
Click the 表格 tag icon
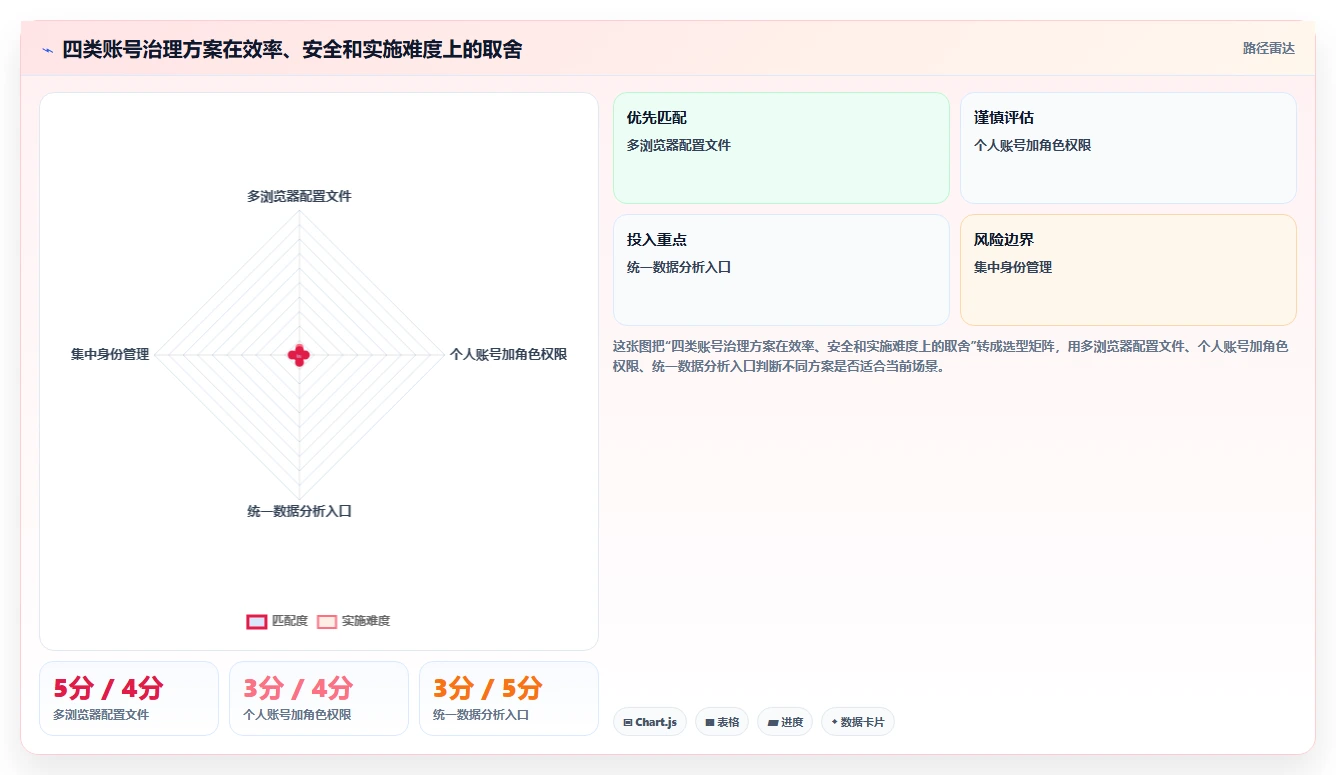pyautogui.click(x=710, y=722)
